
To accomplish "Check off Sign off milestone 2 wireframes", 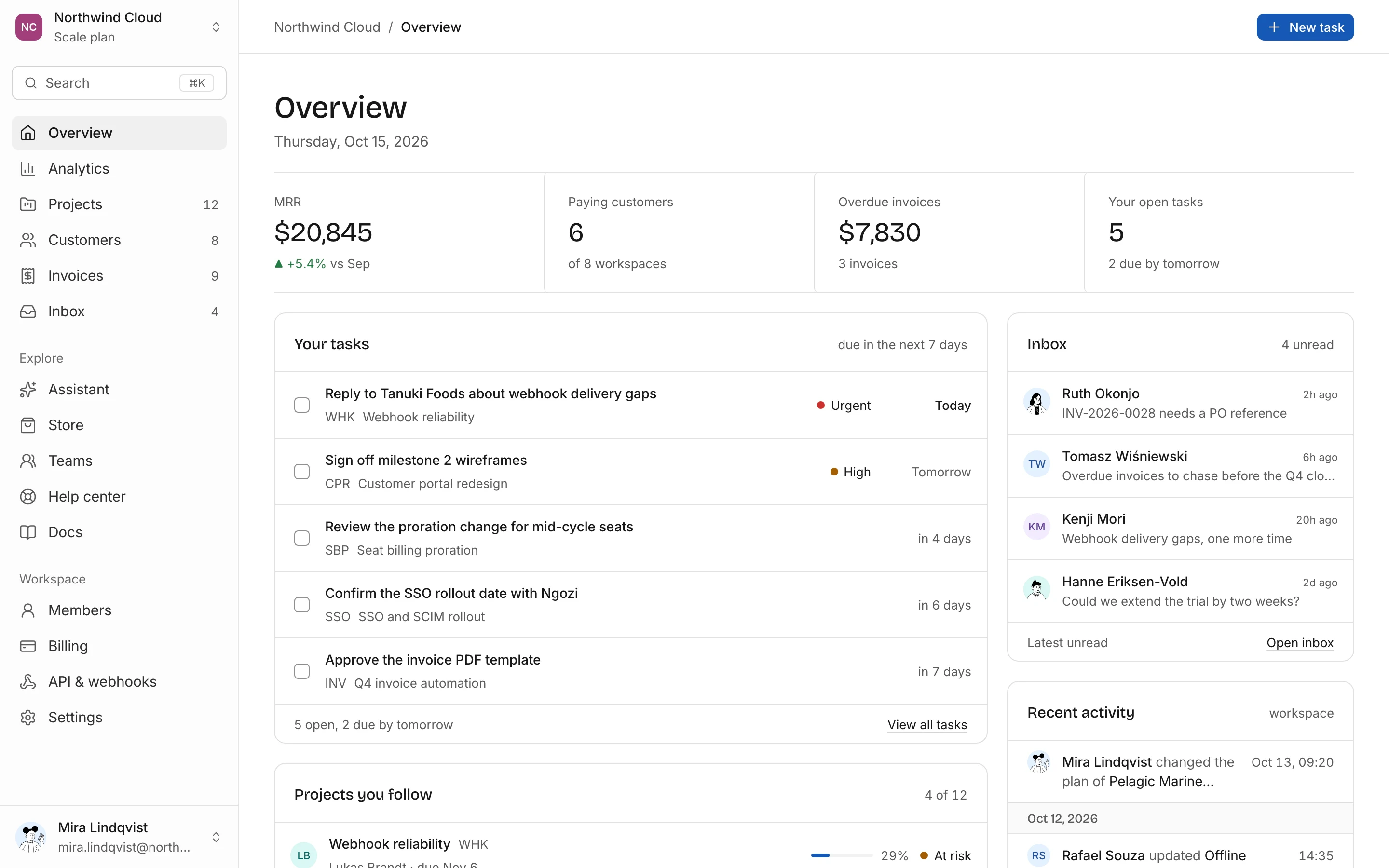I will (302, 472).
